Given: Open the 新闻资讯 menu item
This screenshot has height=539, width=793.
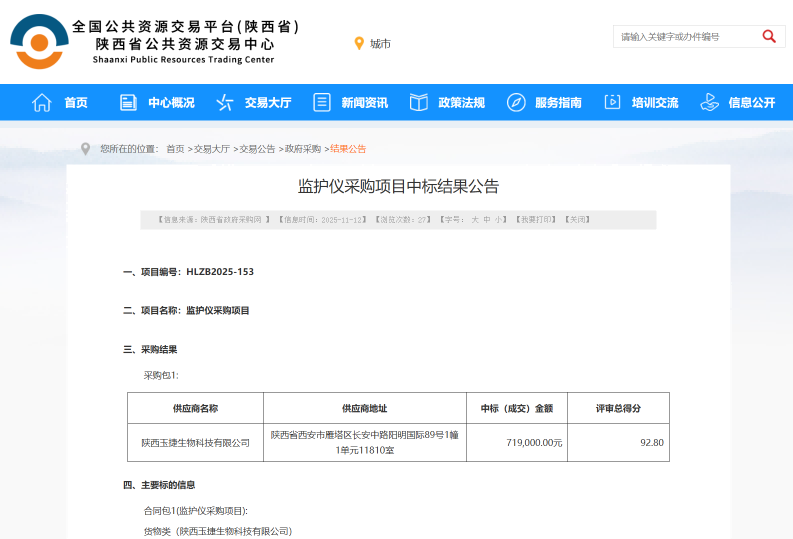Looking at the screenshot, I should pos(365,103).
